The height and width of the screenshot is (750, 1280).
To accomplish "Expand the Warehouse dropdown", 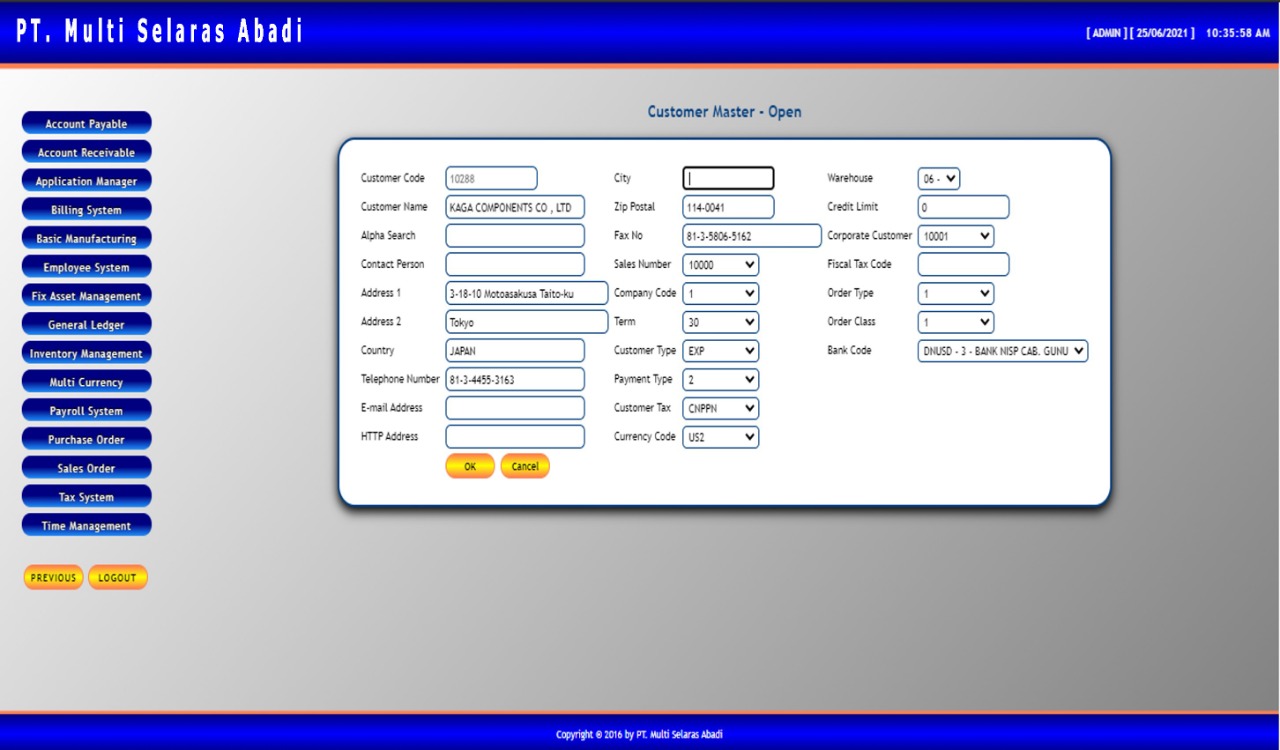I will [939, 179].
